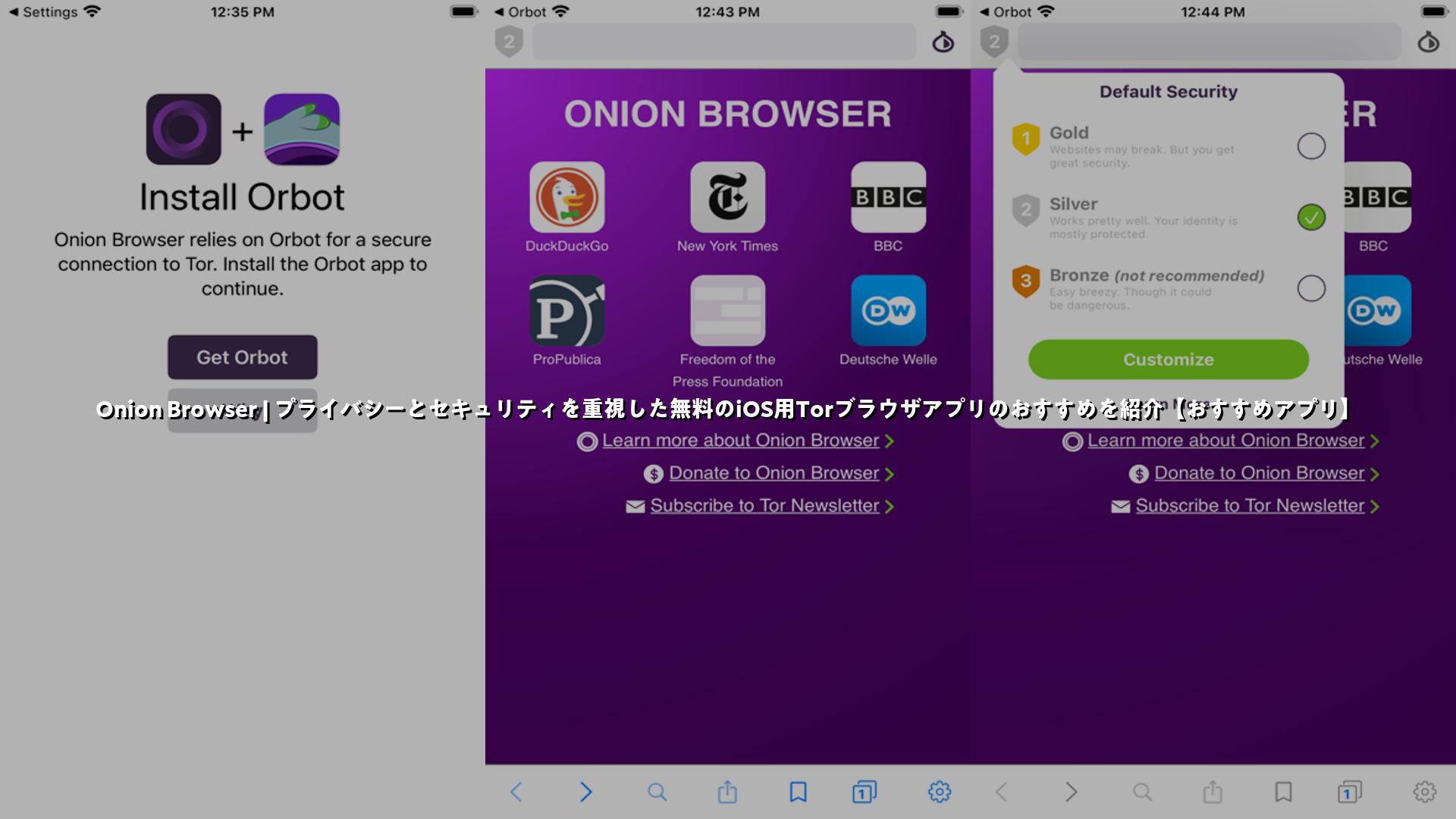
Task: Tap search icon in middle screen toolbar
Action: coord(657,792)
